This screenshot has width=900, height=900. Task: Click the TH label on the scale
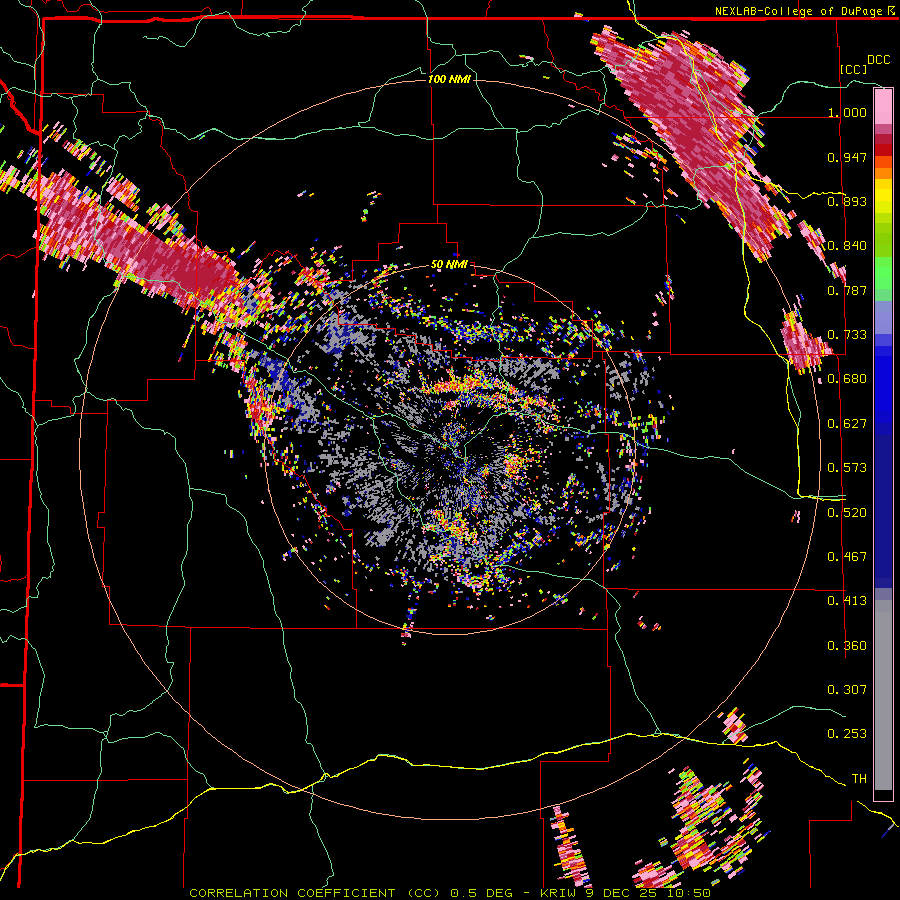[859, 779]
